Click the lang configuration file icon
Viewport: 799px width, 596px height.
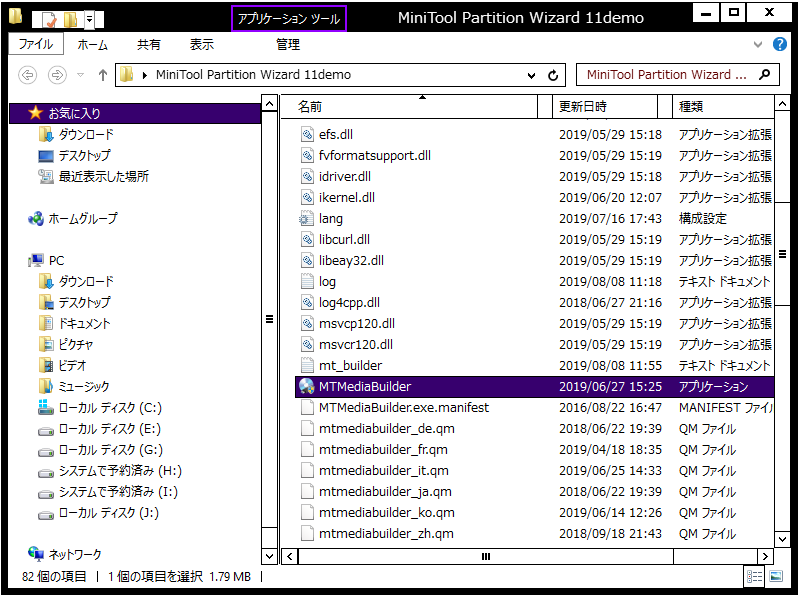coord(305,219)
